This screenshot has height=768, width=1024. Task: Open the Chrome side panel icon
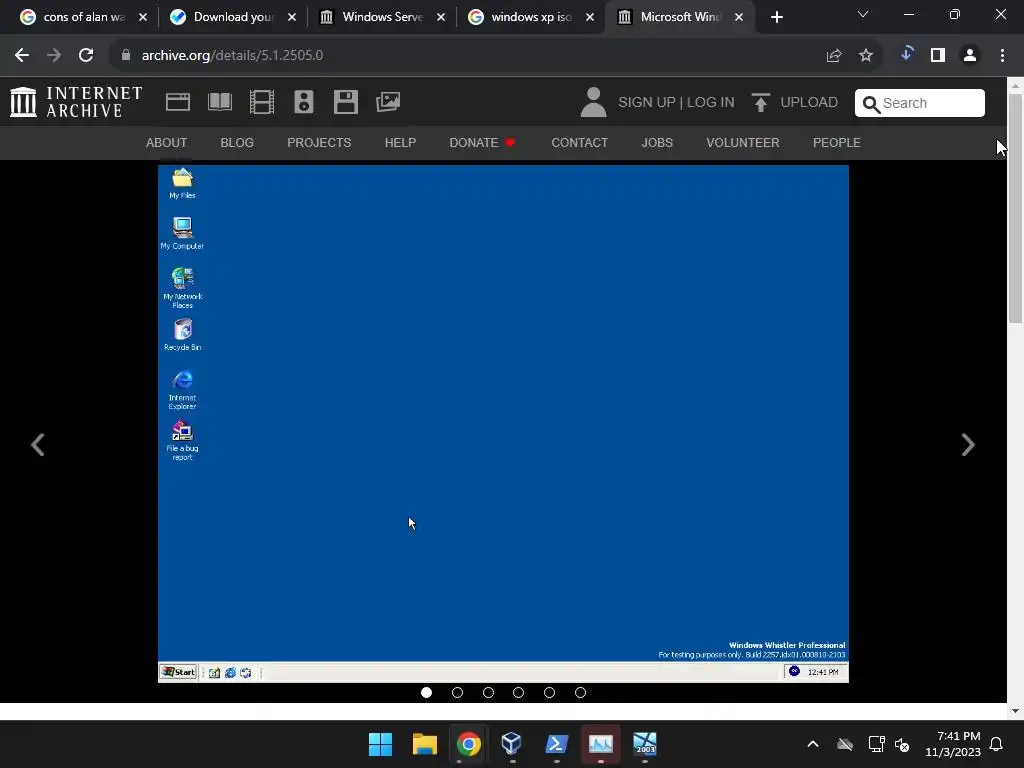pos(938,56)
